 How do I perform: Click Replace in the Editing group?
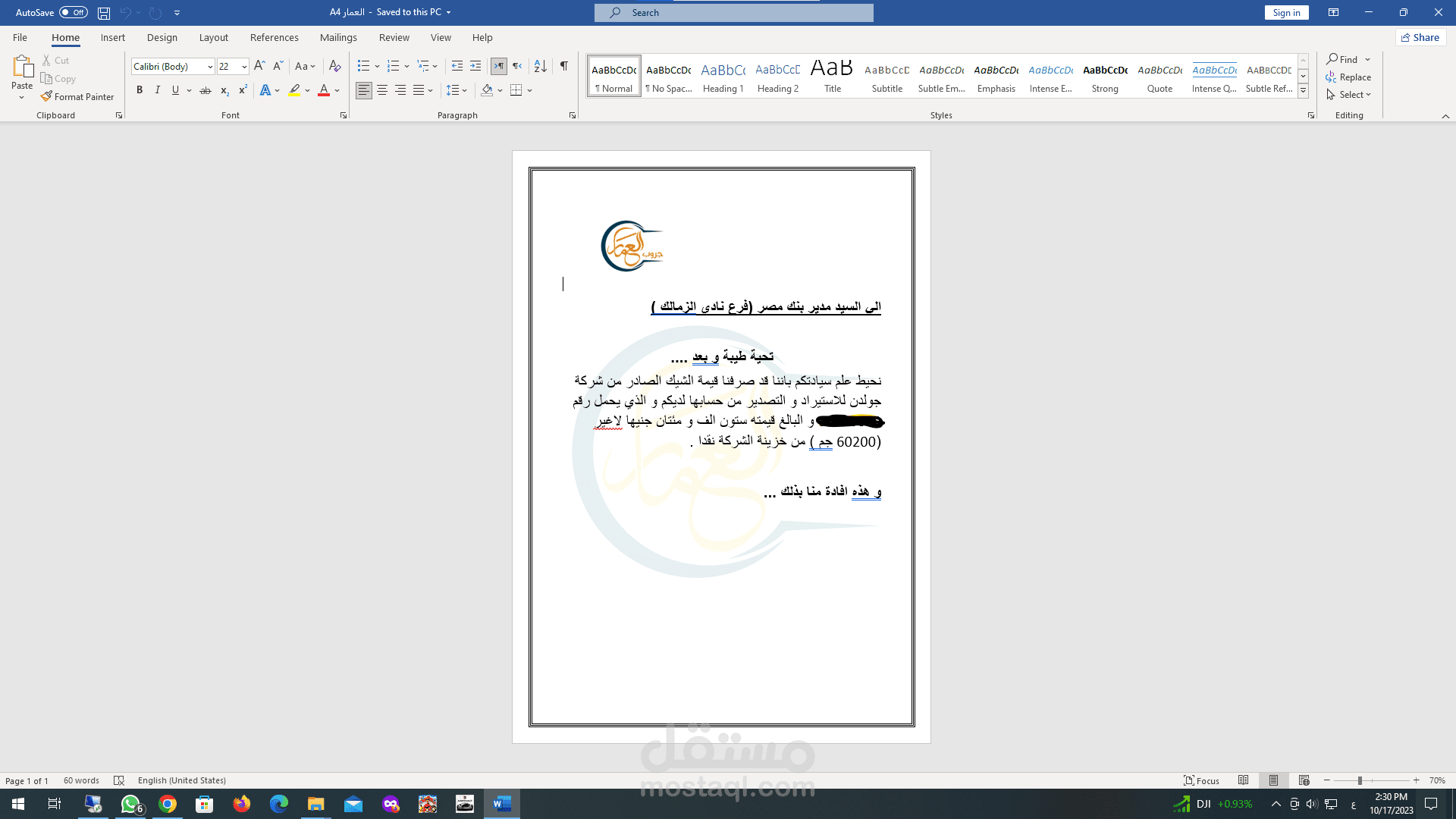pos(1348,77)
